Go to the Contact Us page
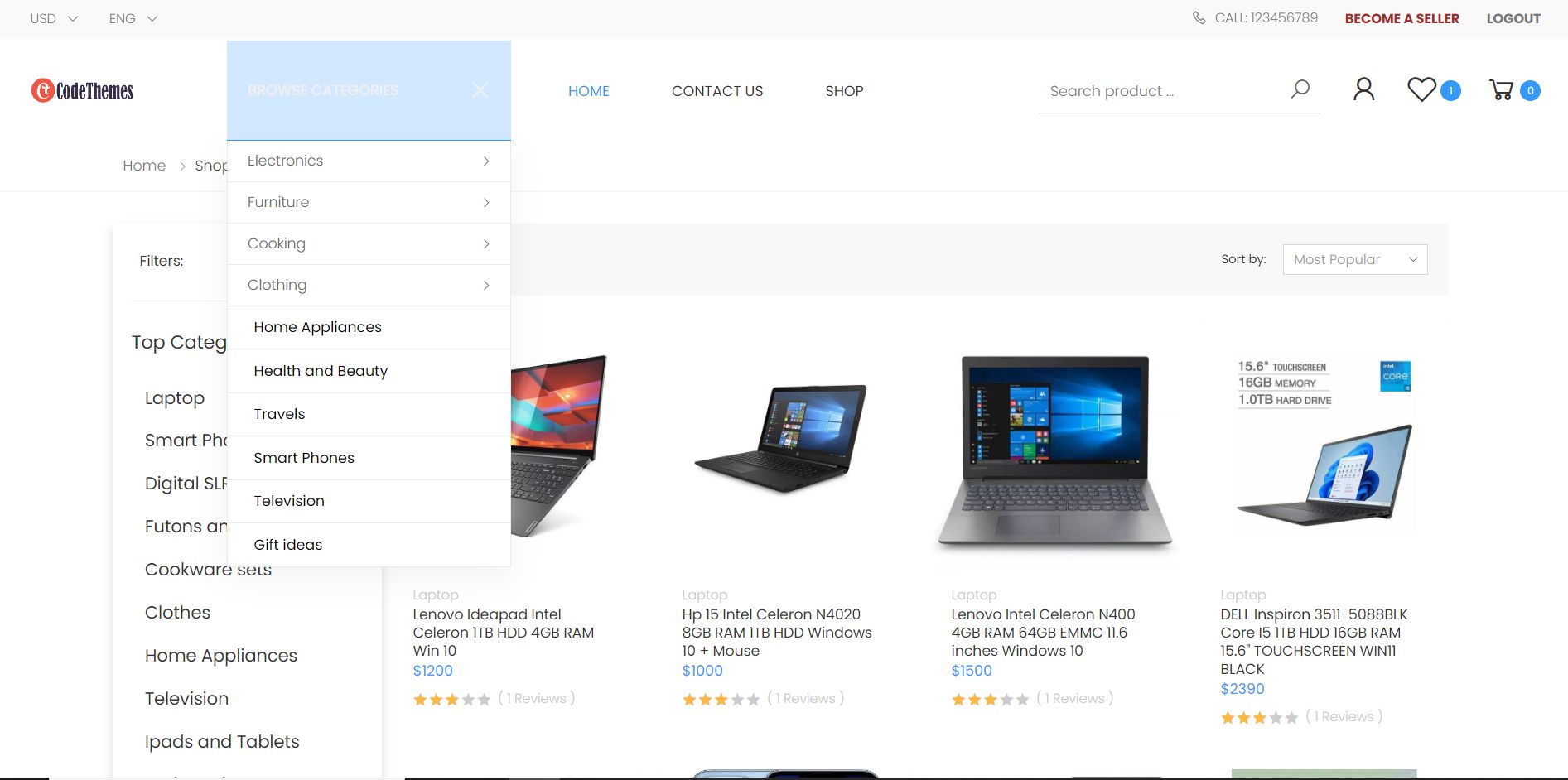The width and height of the screenshot is (1568, 780). tap(717, 91)
